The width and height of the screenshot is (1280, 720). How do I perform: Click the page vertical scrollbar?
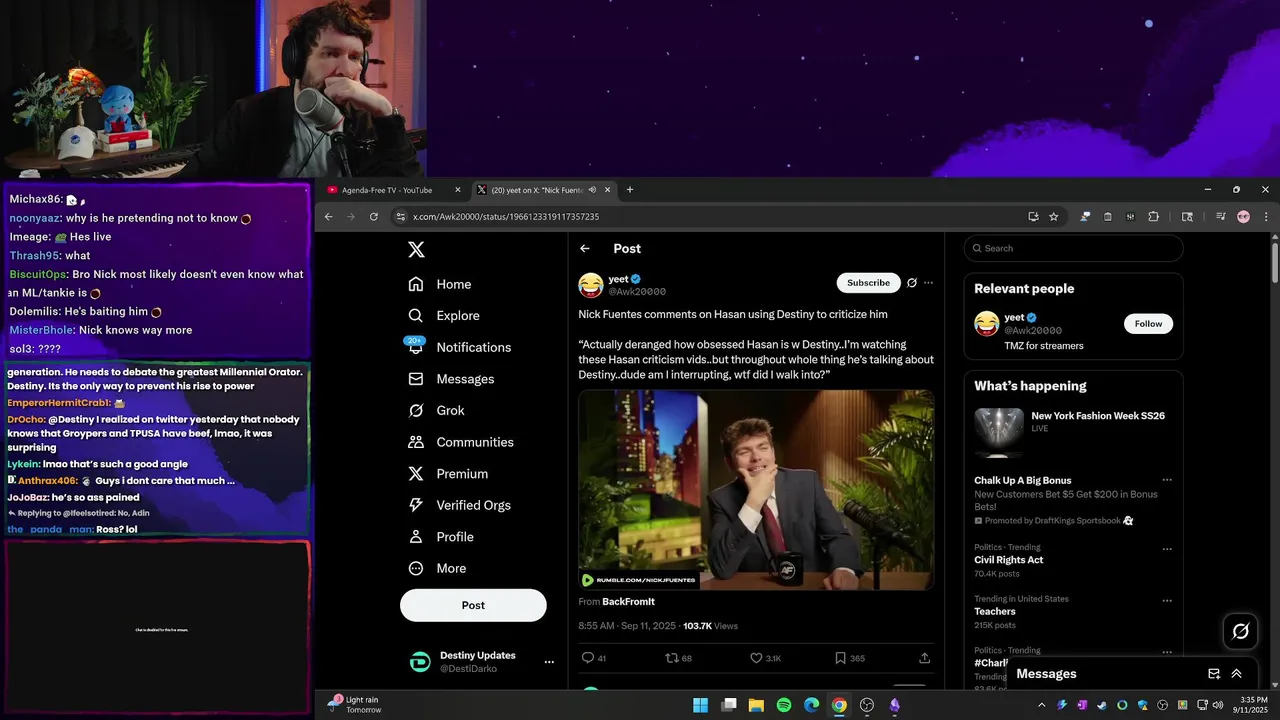click(x=1274, y=262)
